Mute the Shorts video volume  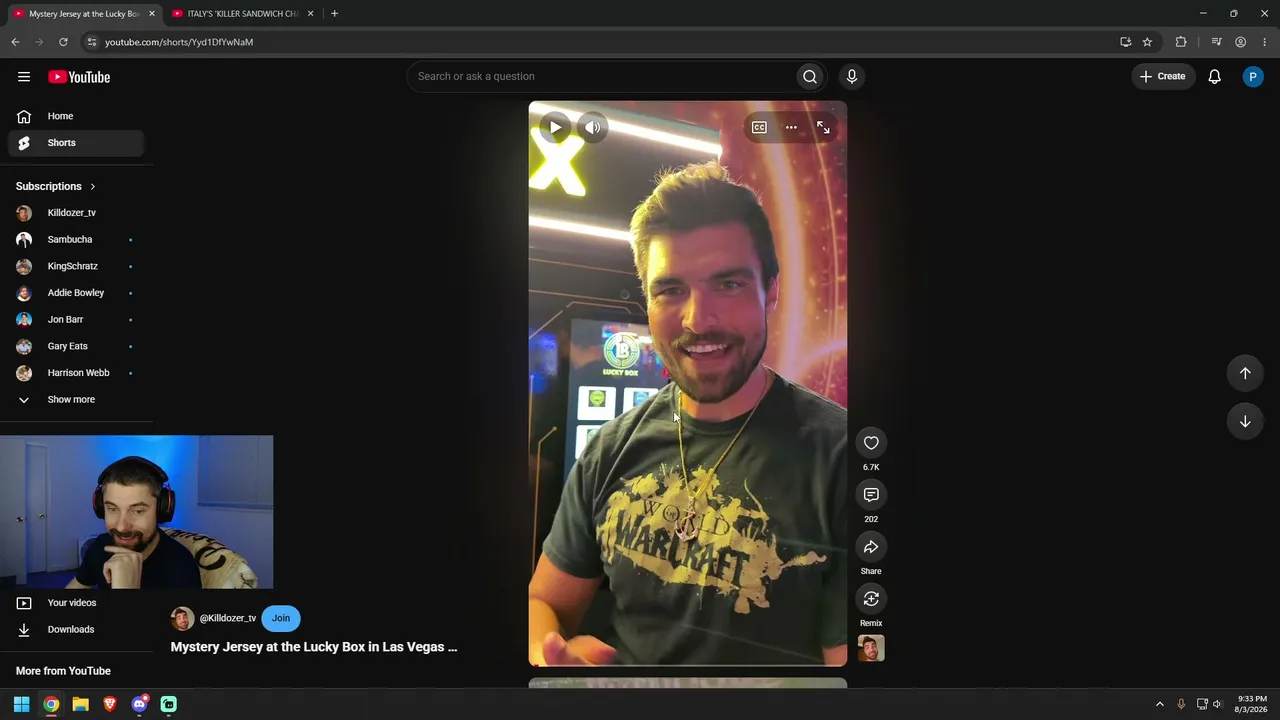[x=593, y=127]
